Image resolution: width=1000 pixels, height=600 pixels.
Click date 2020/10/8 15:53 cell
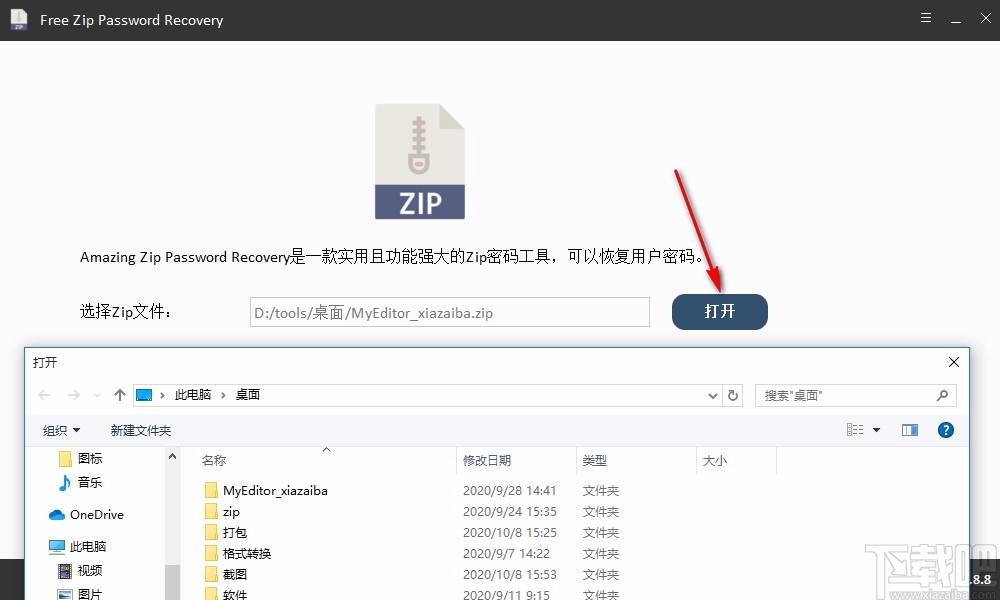[509, 574]
